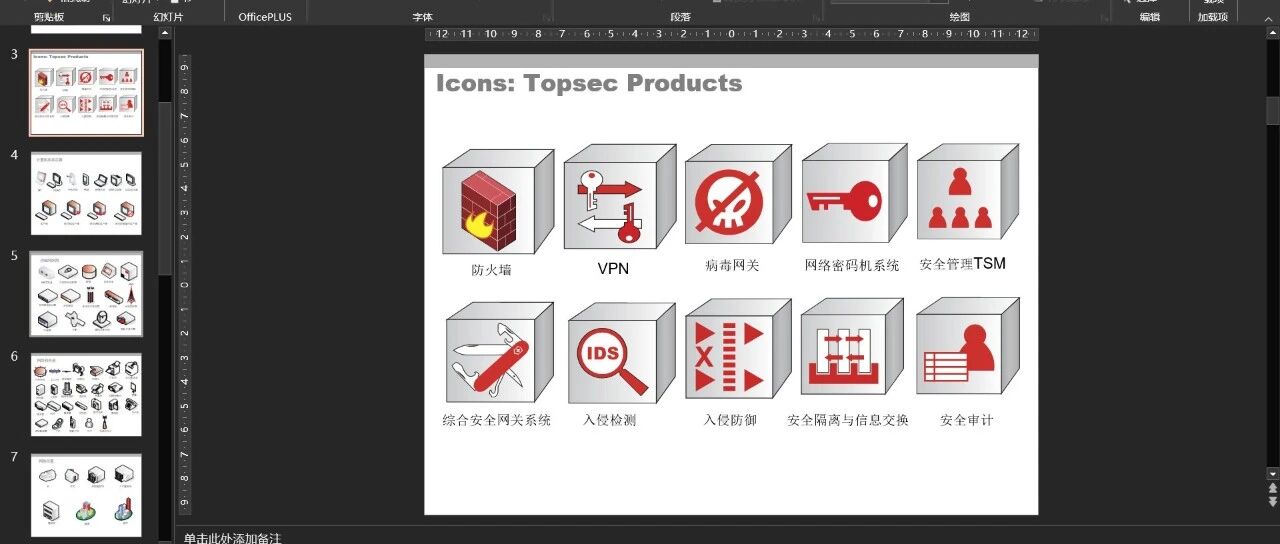Select slide 3 thumbnail
This screenshot has width=1280, height=544.
(x=86, y=92)
